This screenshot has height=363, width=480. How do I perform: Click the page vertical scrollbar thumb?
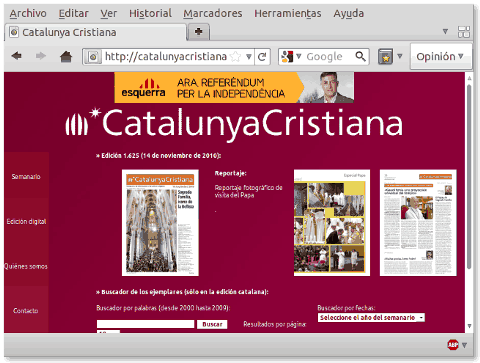tap(469, 177)
